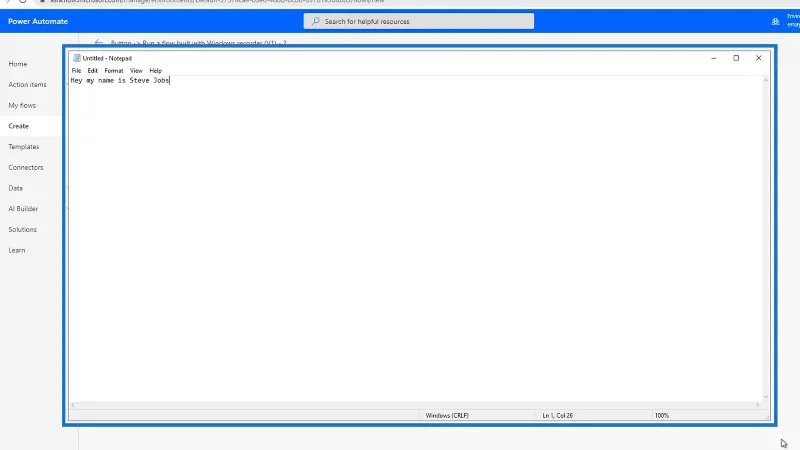Open the Edit menu in Notepad
Image resolution: width=800 pixels, height=450 pixels.
coord(92,70)
